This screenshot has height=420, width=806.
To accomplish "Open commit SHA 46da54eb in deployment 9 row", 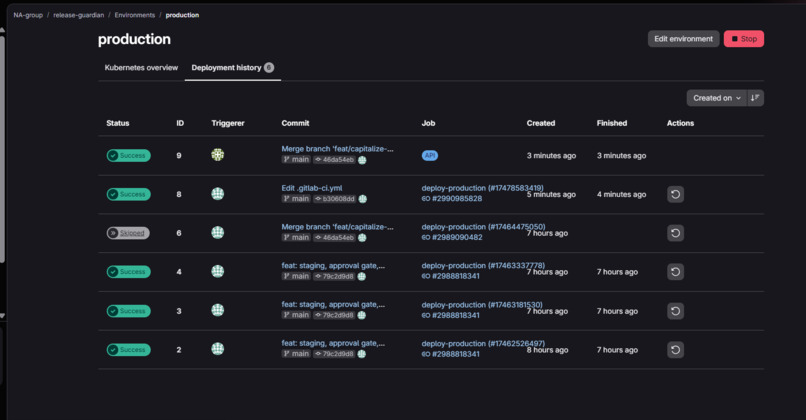I will [335, 160].
